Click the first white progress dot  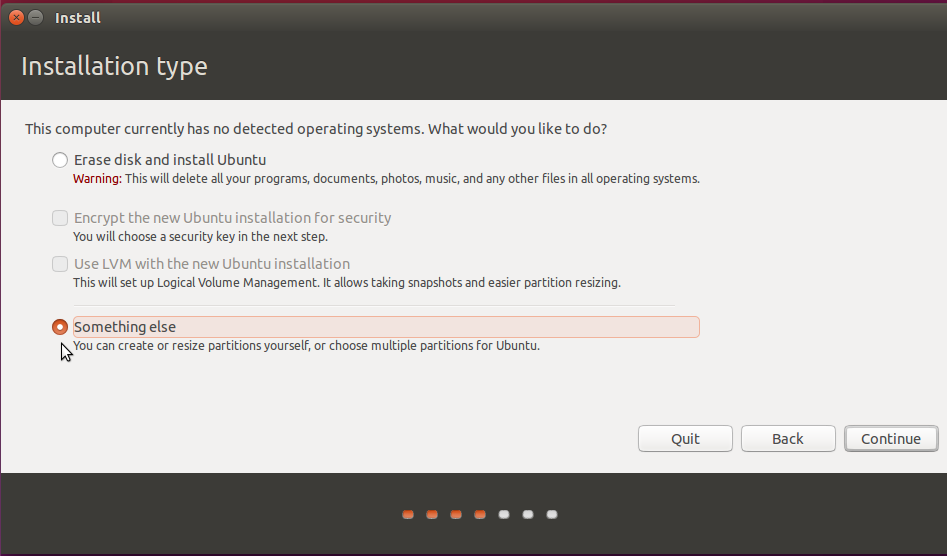(x=504, y=514)
